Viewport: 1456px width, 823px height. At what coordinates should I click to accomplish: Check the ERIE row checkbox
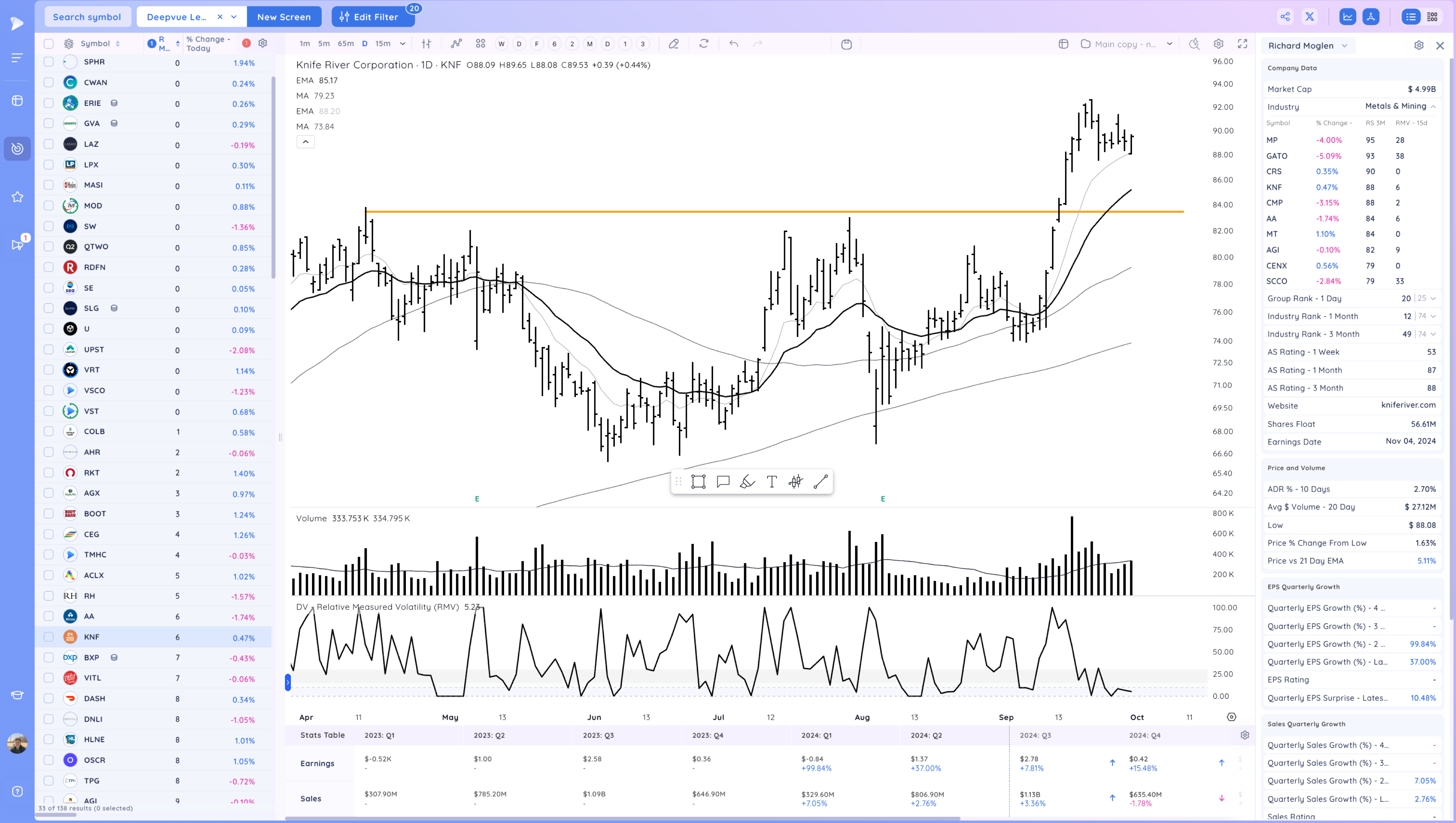49,103
